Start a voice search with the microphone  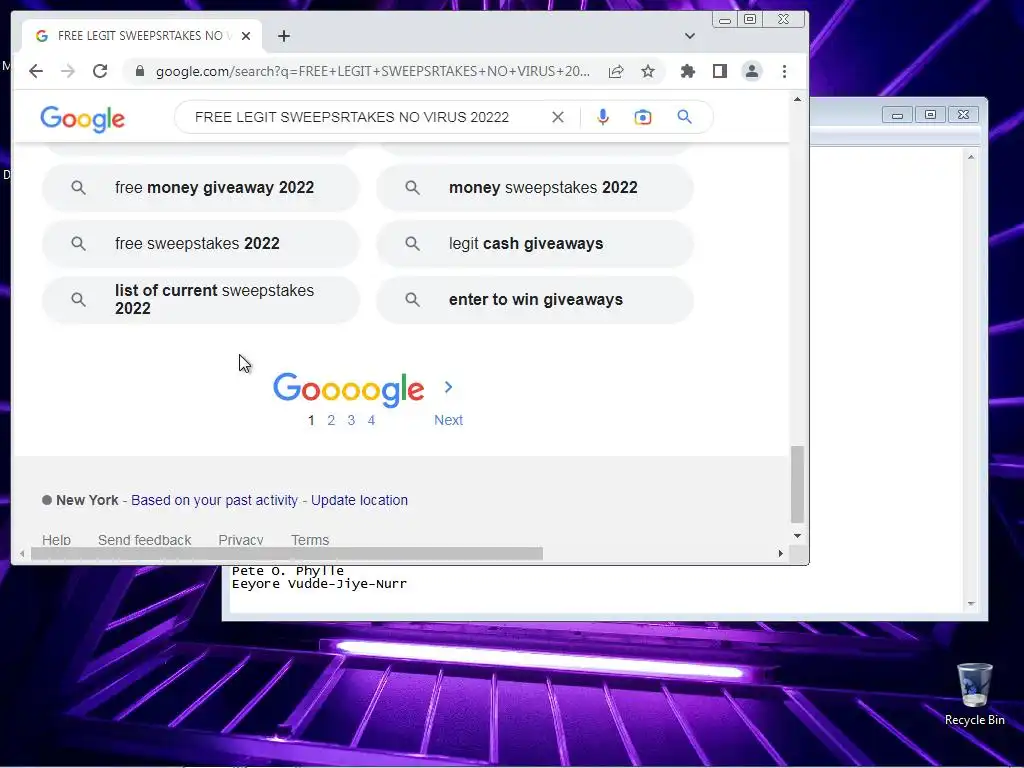[x=603, y=117]
